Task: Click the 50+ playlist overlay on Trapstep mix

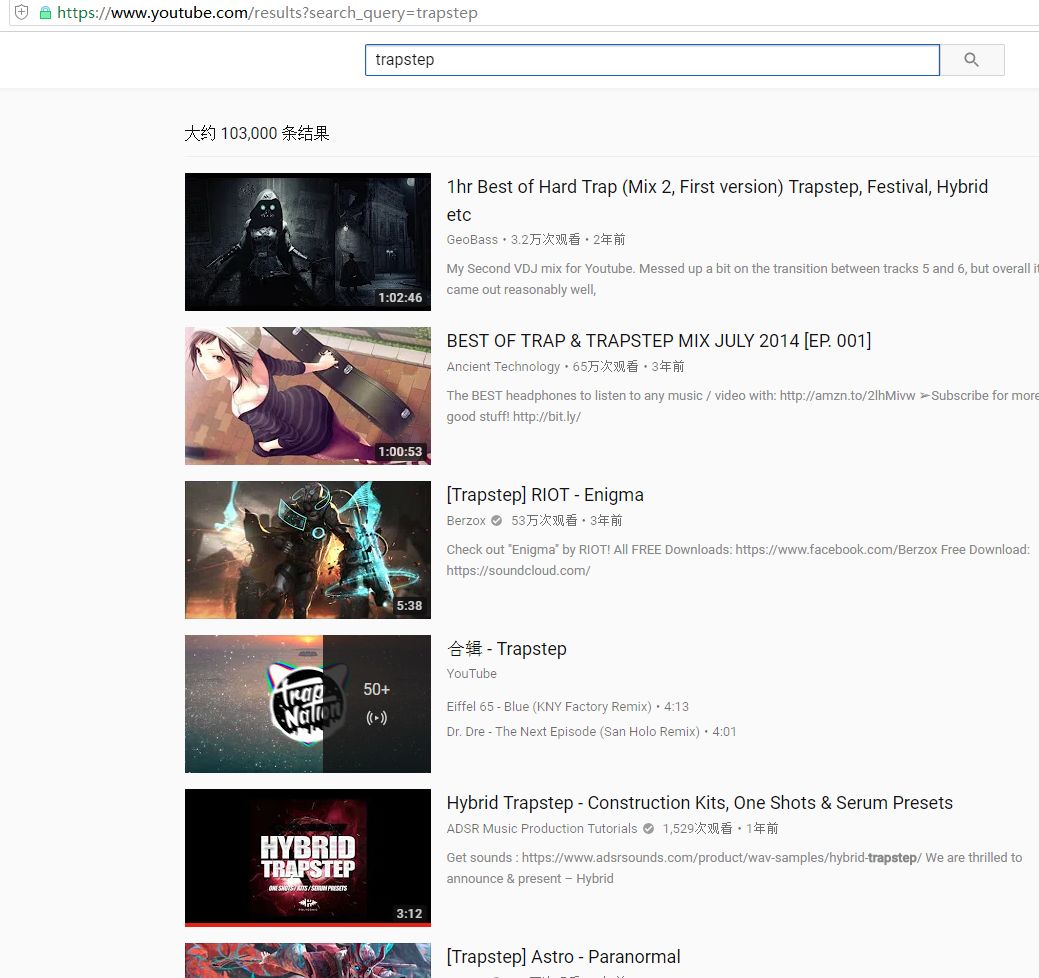Action: pyautogui.click(x=376, y=704)
